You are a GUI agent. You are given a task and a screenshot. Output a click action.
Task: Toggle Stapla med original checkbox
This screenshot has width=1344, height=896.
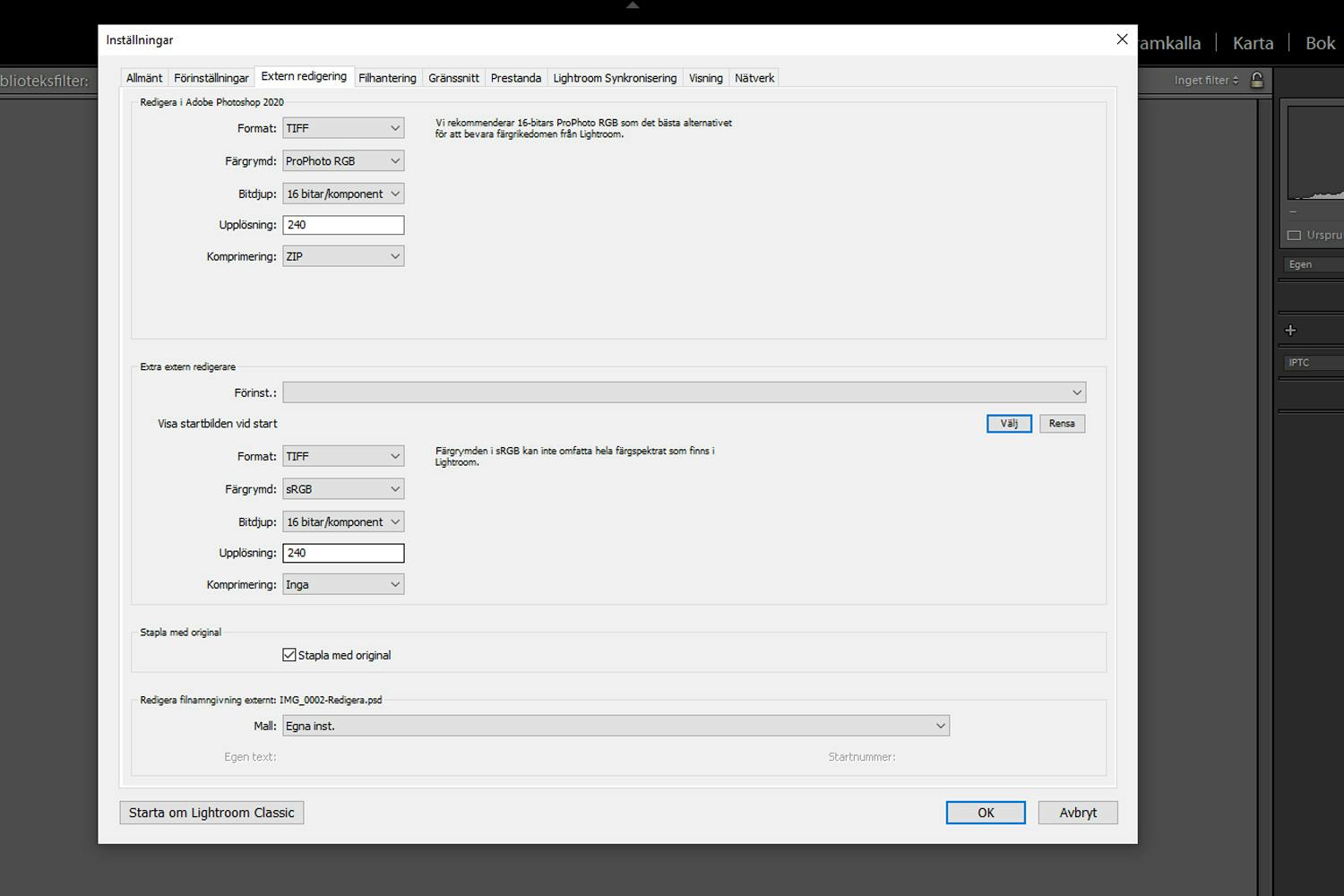click(289, 655)
